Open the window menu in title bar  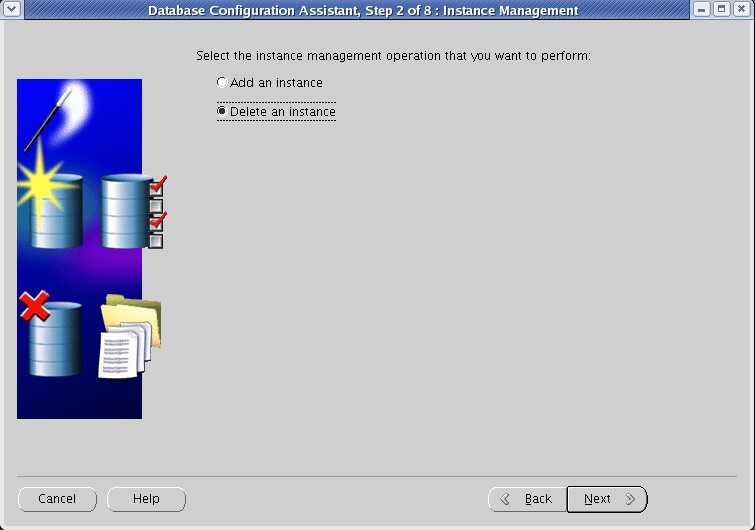point(12,9)
